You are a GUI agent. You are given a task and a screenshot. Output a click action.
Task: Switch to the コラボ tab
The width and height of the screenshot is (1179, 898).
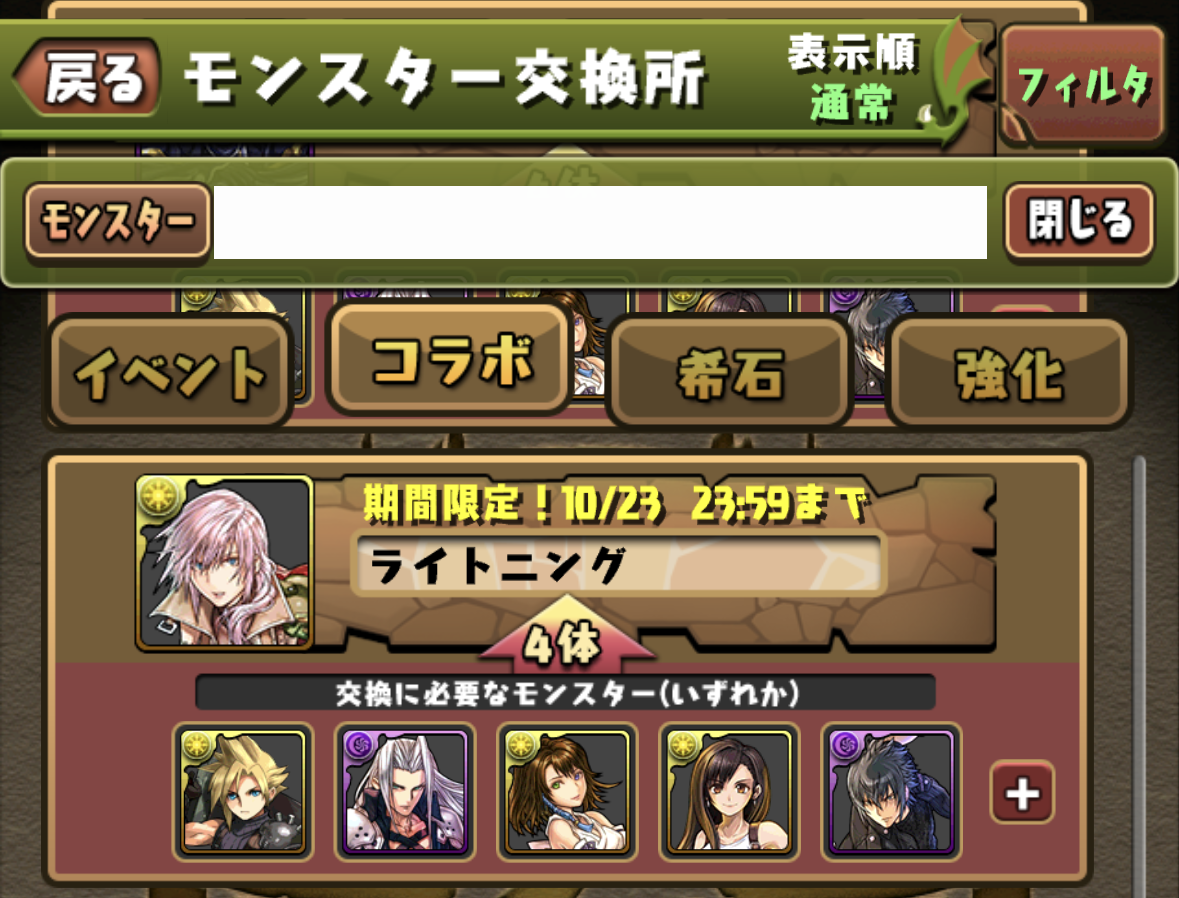click(450, 360)
